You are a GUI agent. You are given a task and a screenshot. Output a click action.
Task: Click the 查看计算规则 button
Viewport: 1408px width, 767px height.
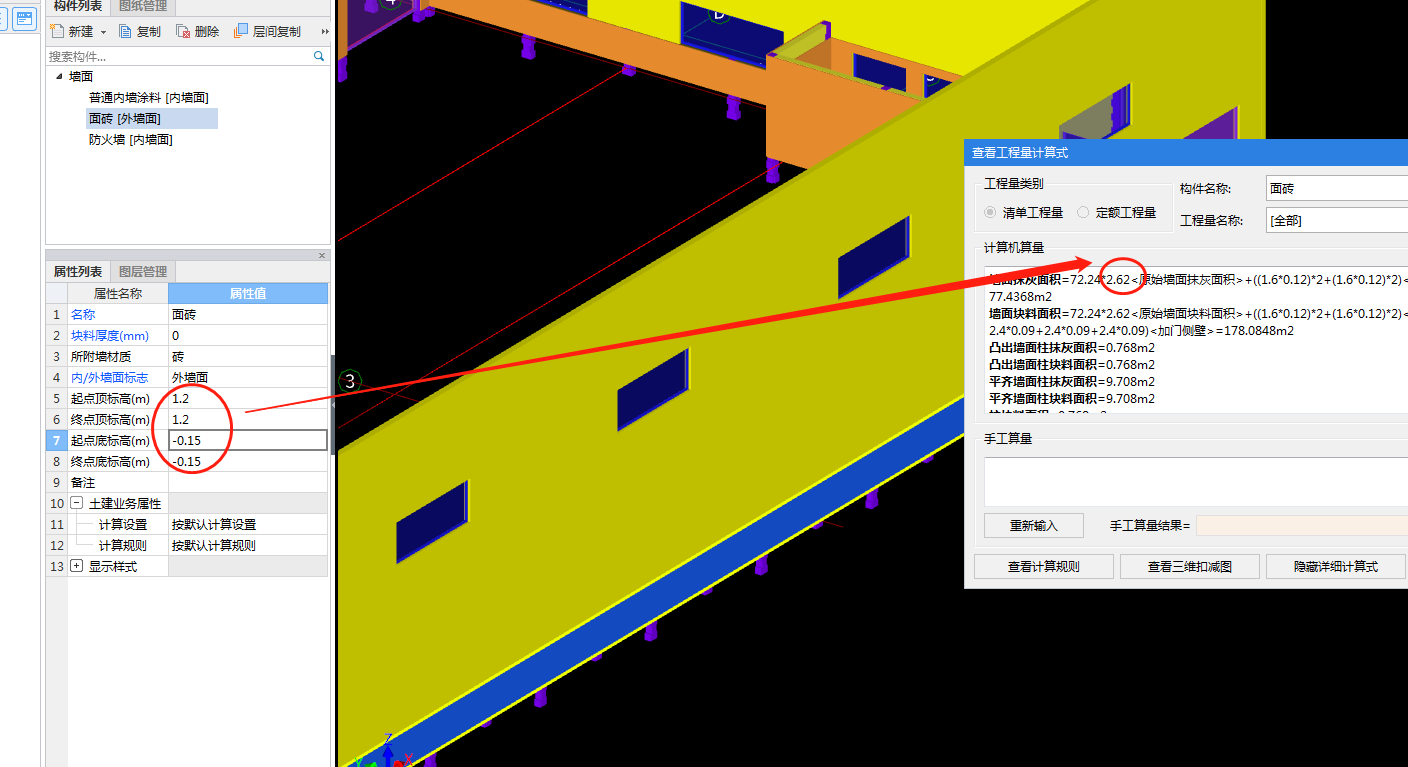point(1043,566)
